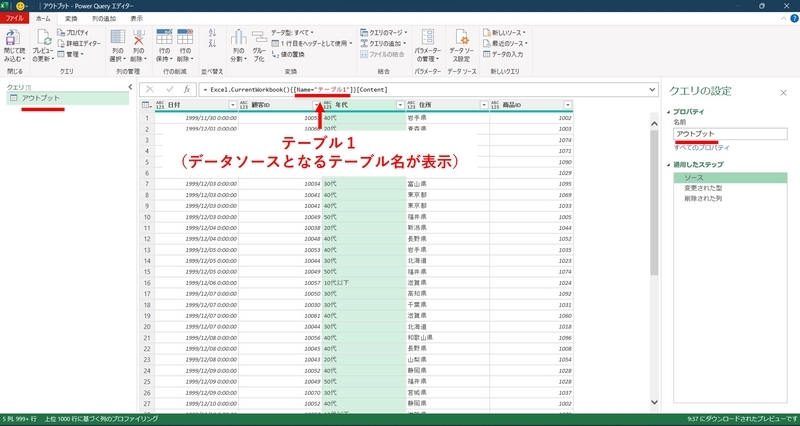Open the データ型: すべて dropdown

pyautogui.click(x=292, y=32)
